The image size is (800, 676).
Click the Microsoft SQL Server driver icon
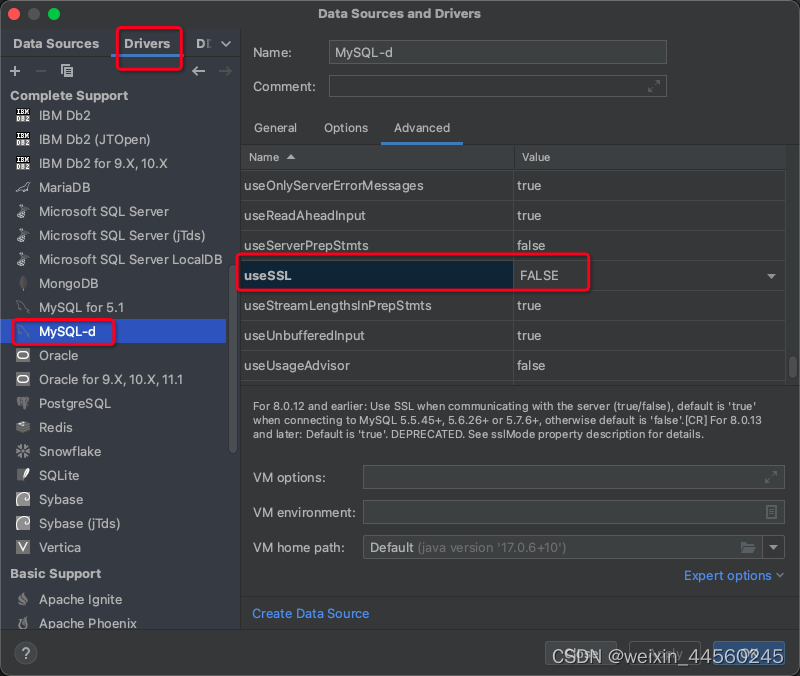23,211
